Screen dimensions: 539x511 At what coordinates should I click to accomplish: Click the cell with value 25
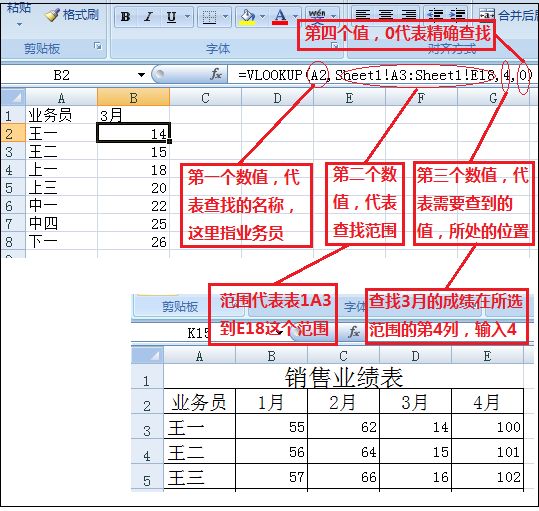133,223
